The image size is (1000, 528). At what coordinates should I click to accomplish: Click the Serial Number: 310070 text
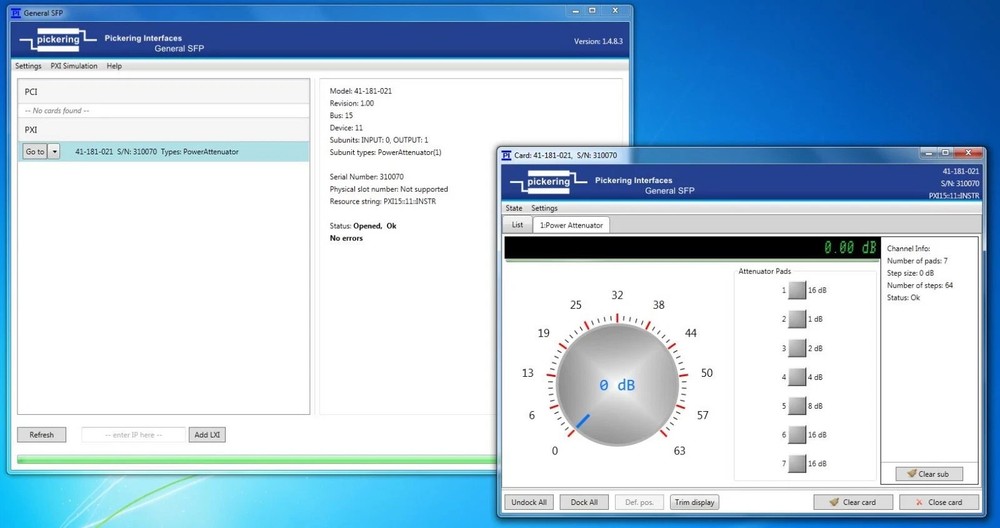367,177
